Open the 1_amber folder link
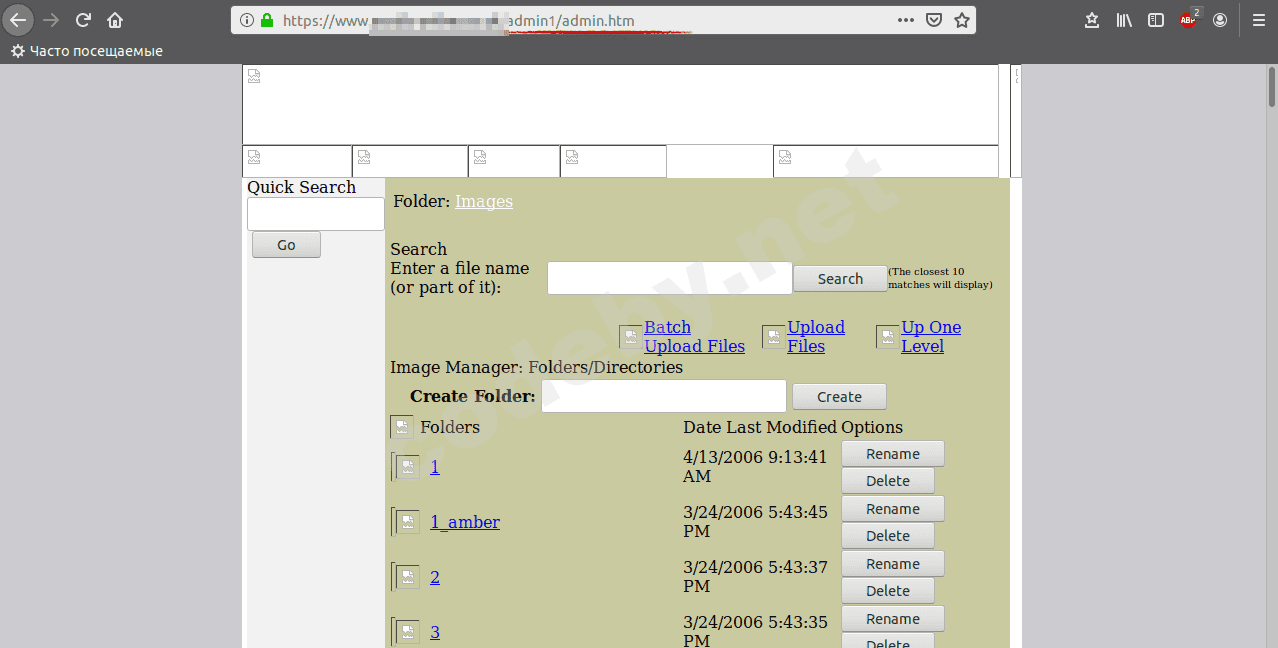 [x=465, y=522]
